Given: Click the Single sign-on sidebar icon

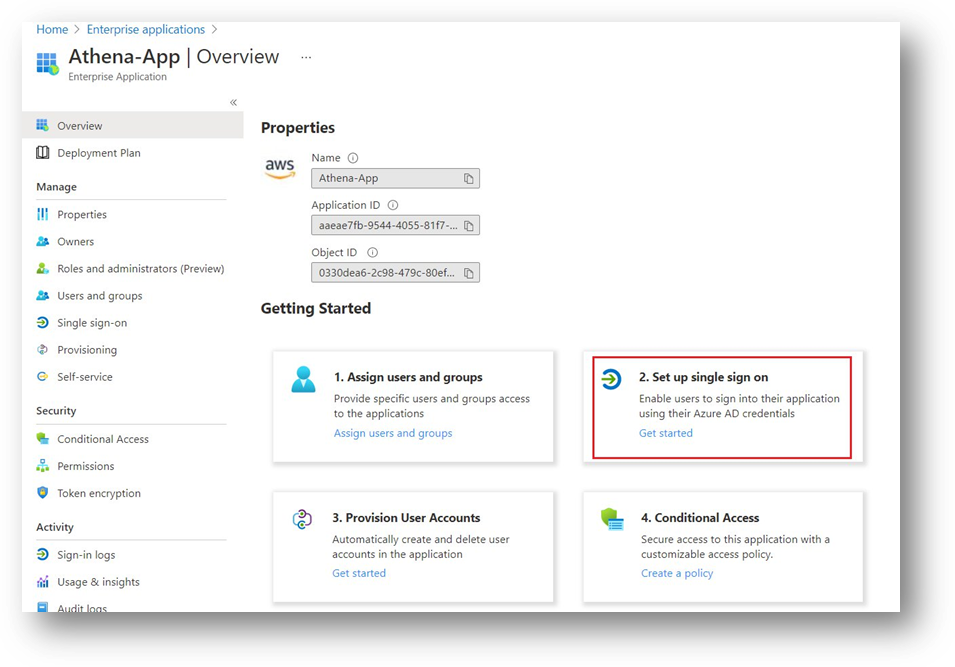Looking at the screenshot, I should point(42,323).
